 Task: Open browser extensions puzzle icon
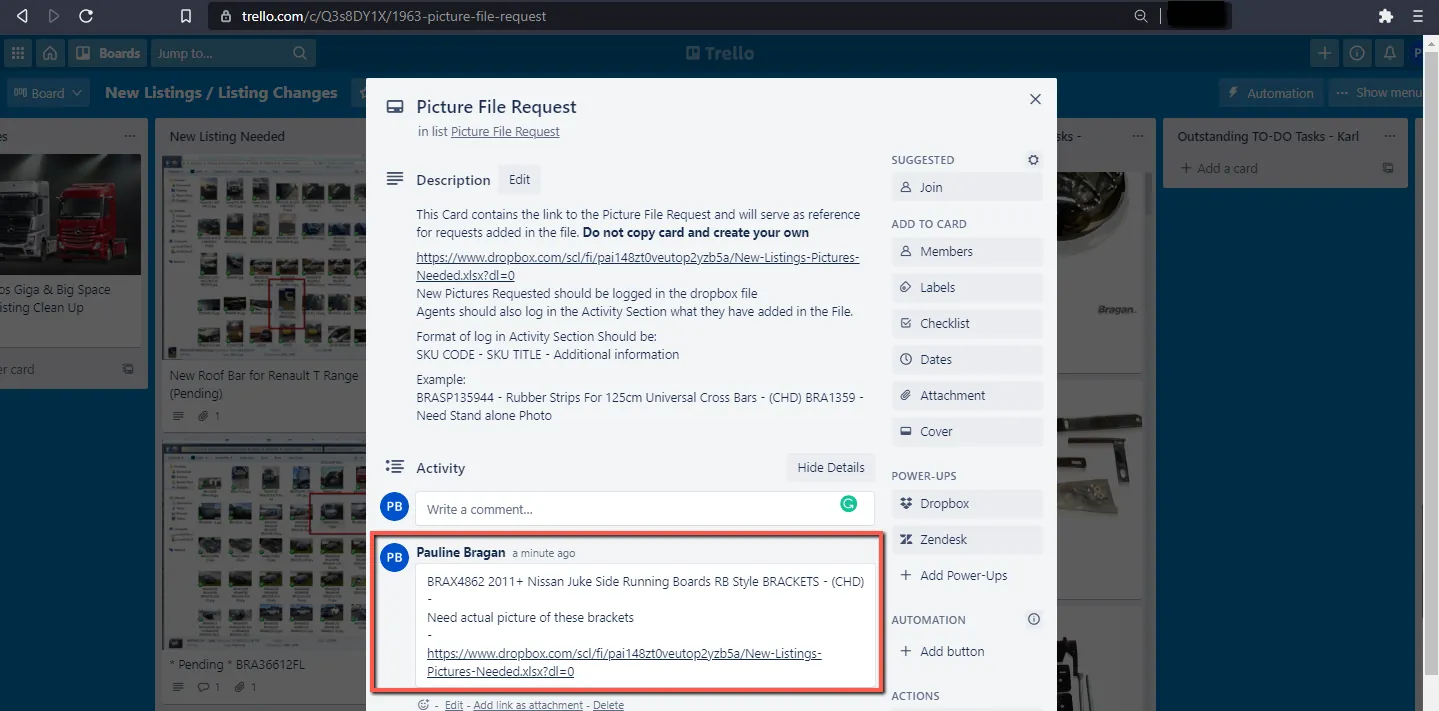click(1385, 16)
